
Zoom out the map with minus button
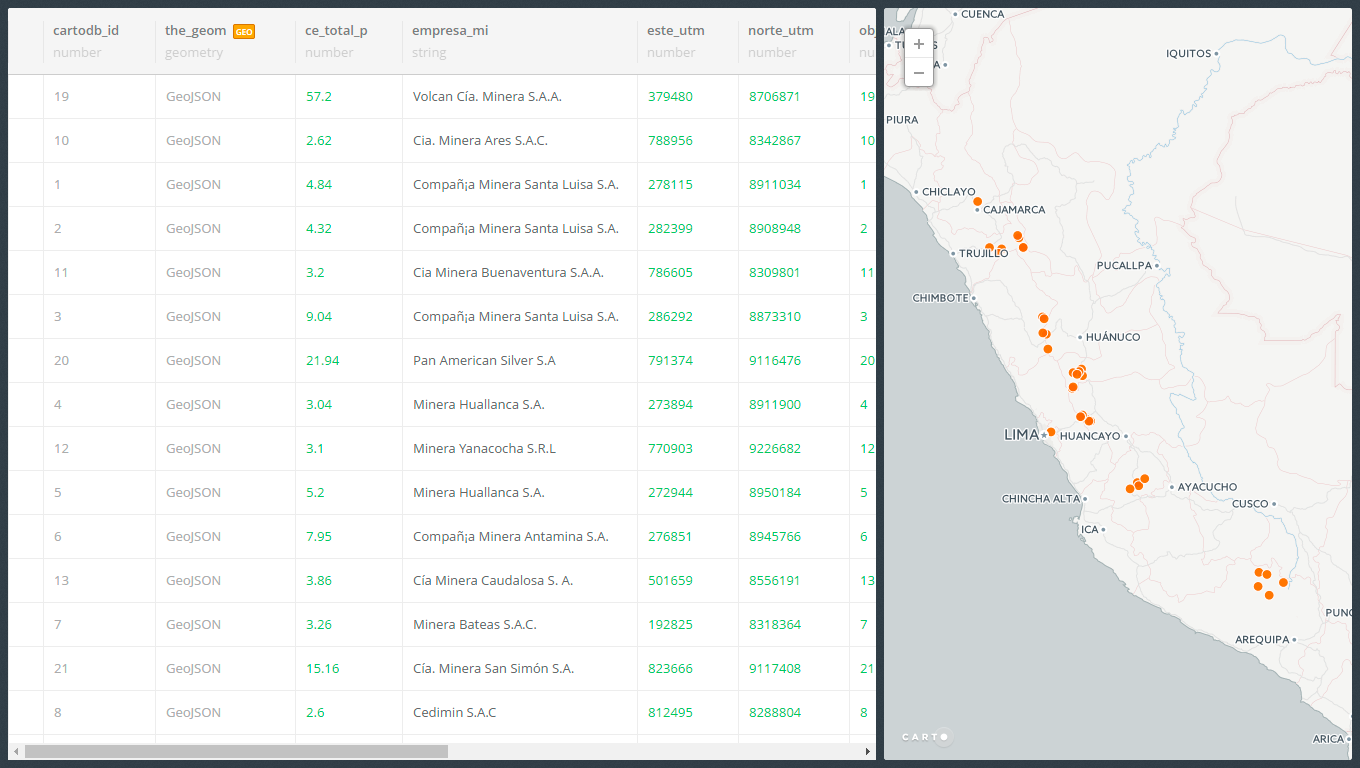[x=919, y=72]
